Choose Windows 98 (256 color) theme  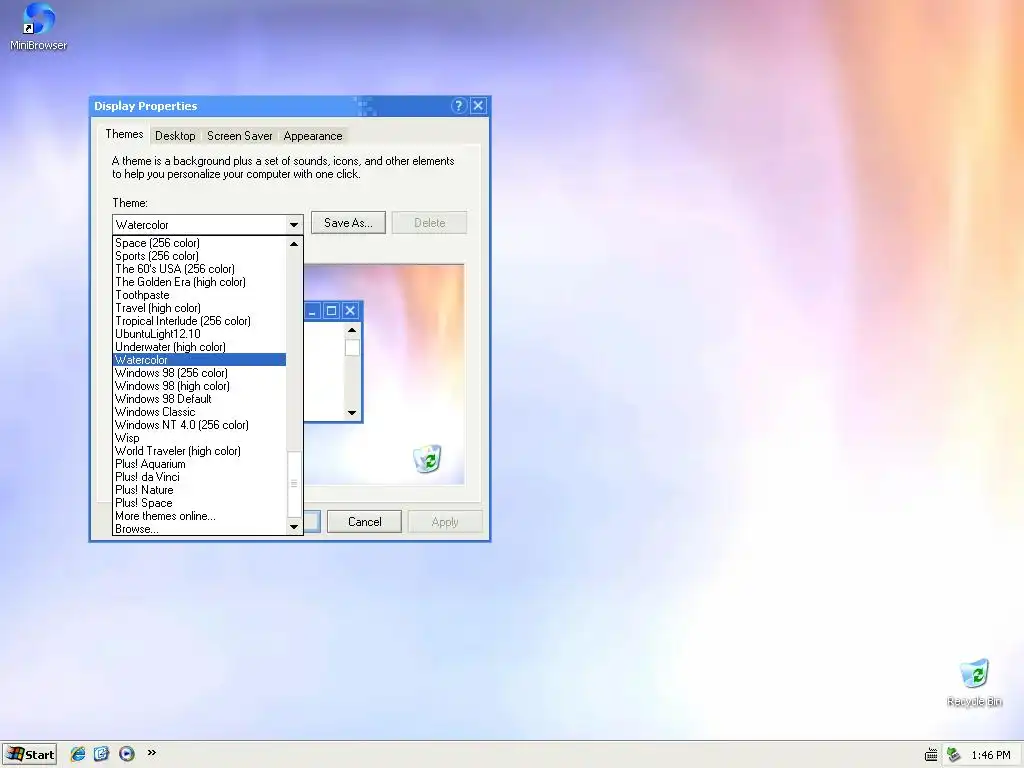(200, 373)
